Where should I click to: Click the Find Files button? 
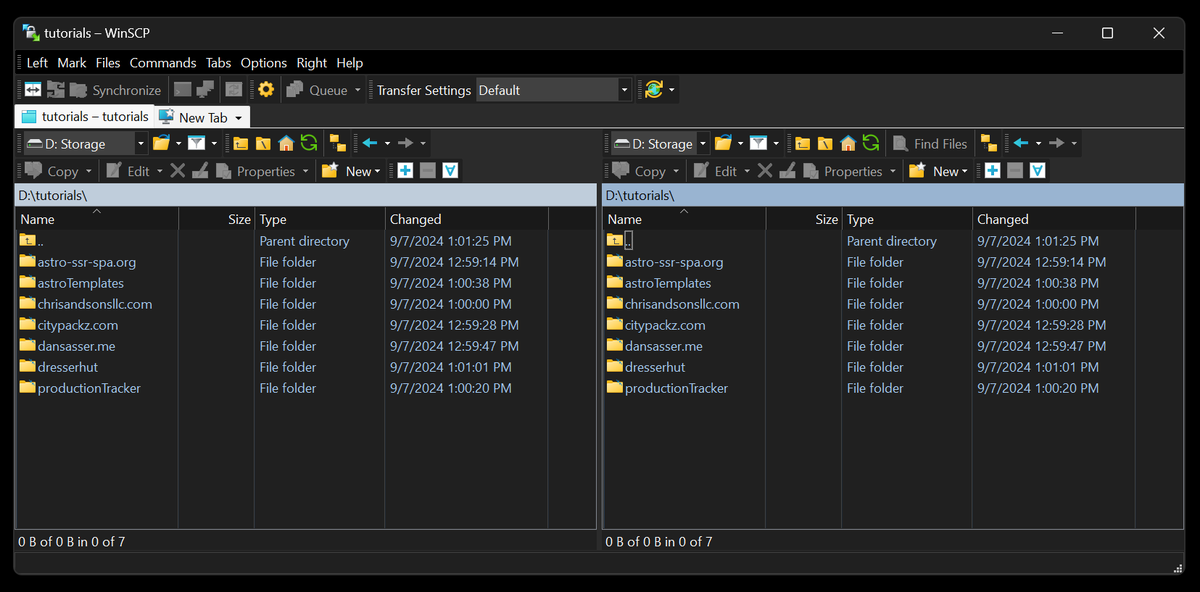click(x=930, y=144)
